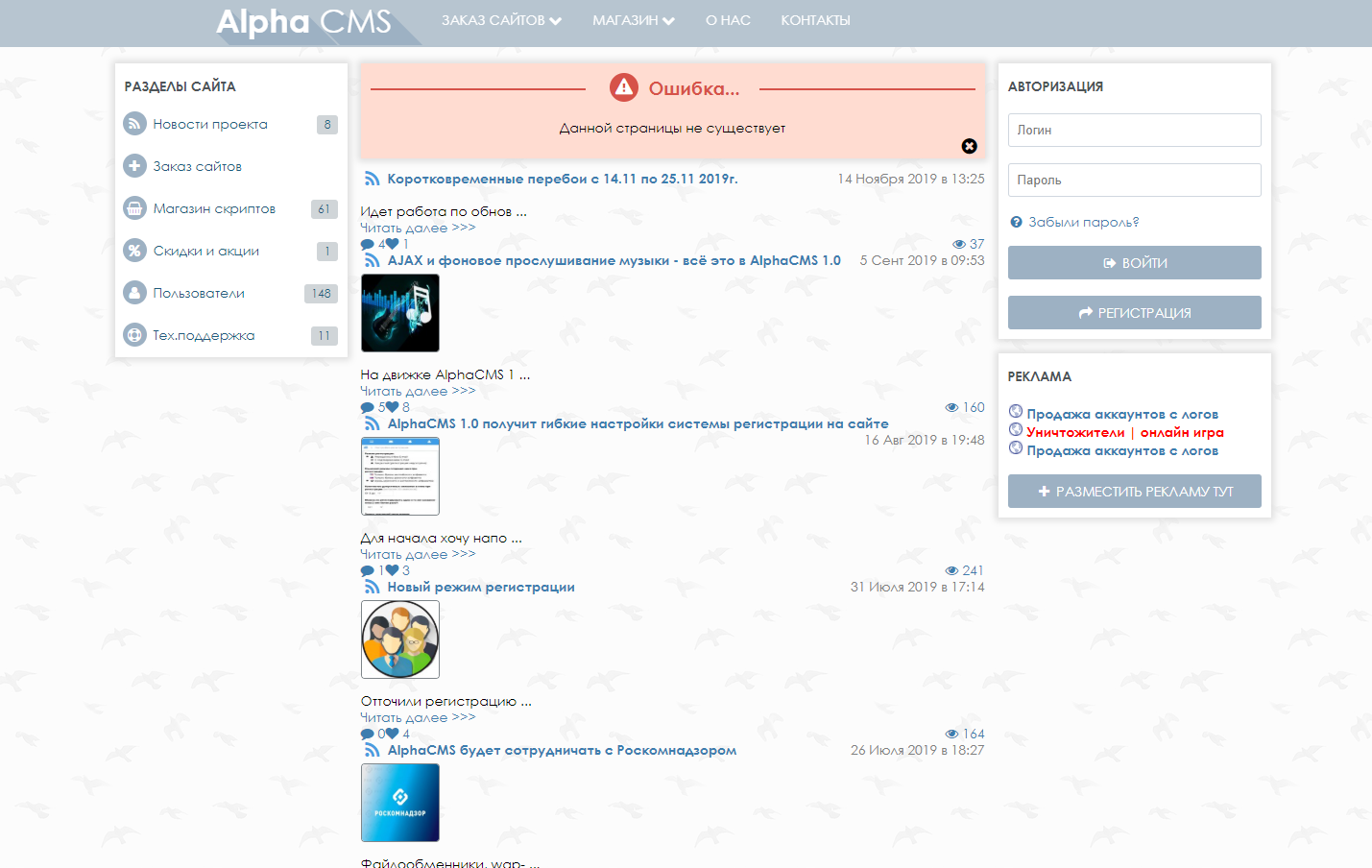The image size is (1372, 868).
Task: Click the percent icon beside Скидки и акции
Action: click(x=134, y=251)
